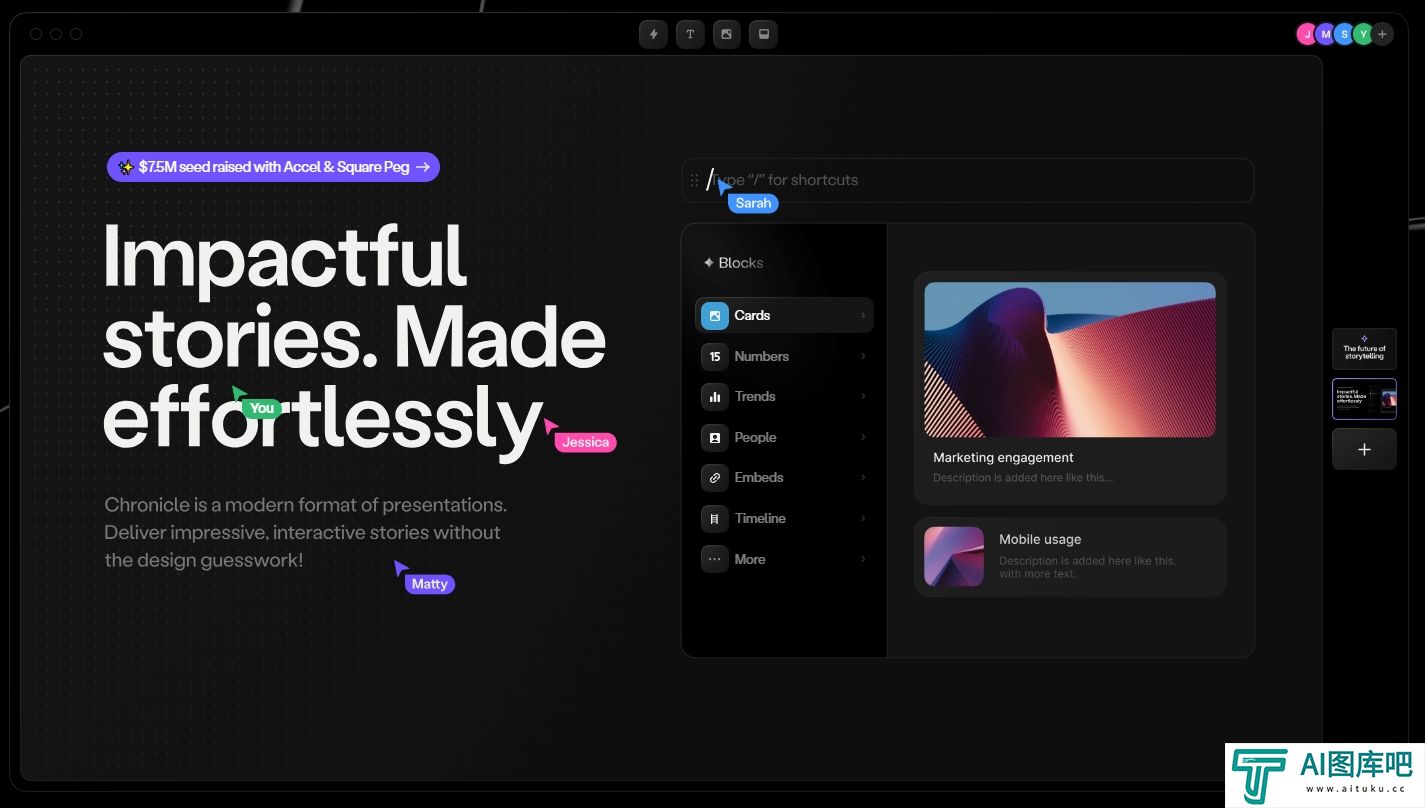1425x808 pixels.
Task: Click the layout block icon in top toolbar
Action: tap(764, 34)
